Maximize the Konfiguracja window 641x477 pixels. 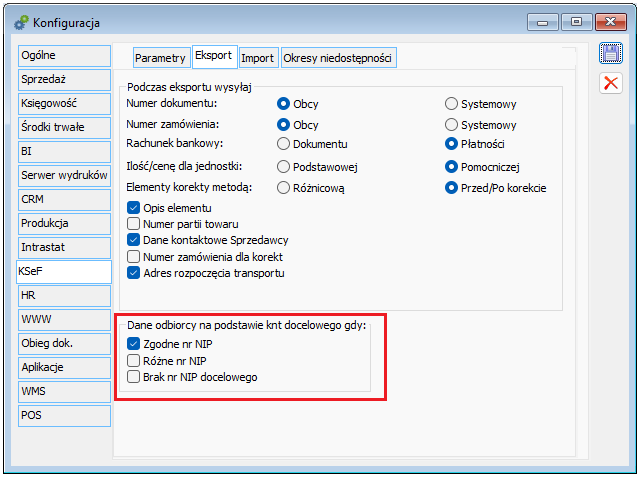pos(576,20)
